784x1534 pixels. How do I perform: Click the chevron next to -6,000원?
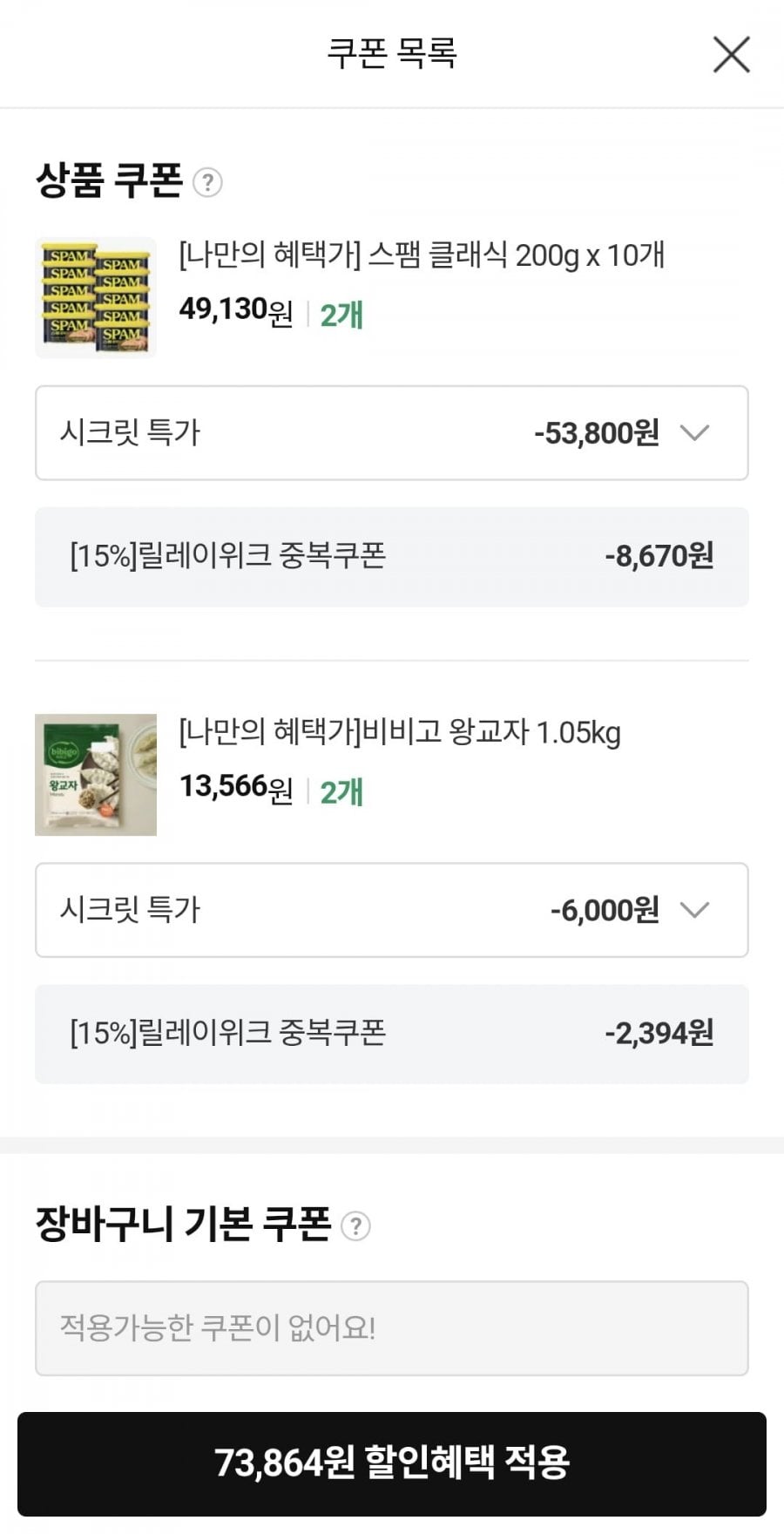pos(694,910)
